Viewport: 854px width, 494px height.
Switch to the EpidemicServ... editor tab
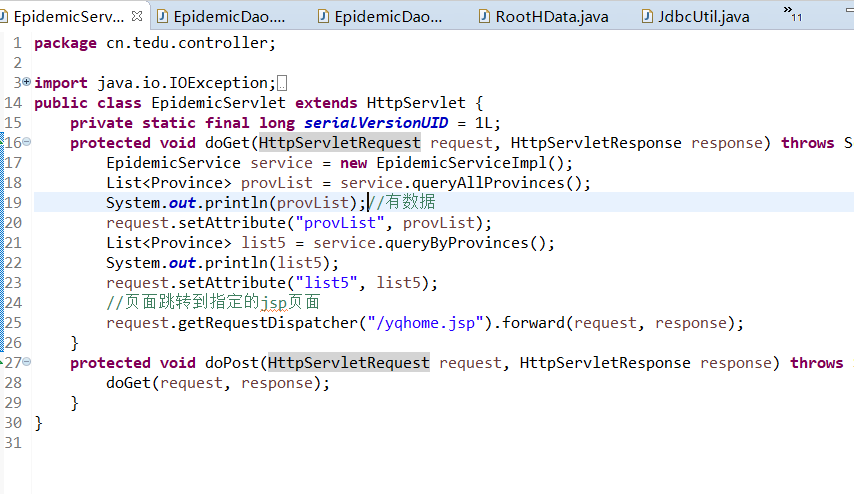click(x=69, y=17)
